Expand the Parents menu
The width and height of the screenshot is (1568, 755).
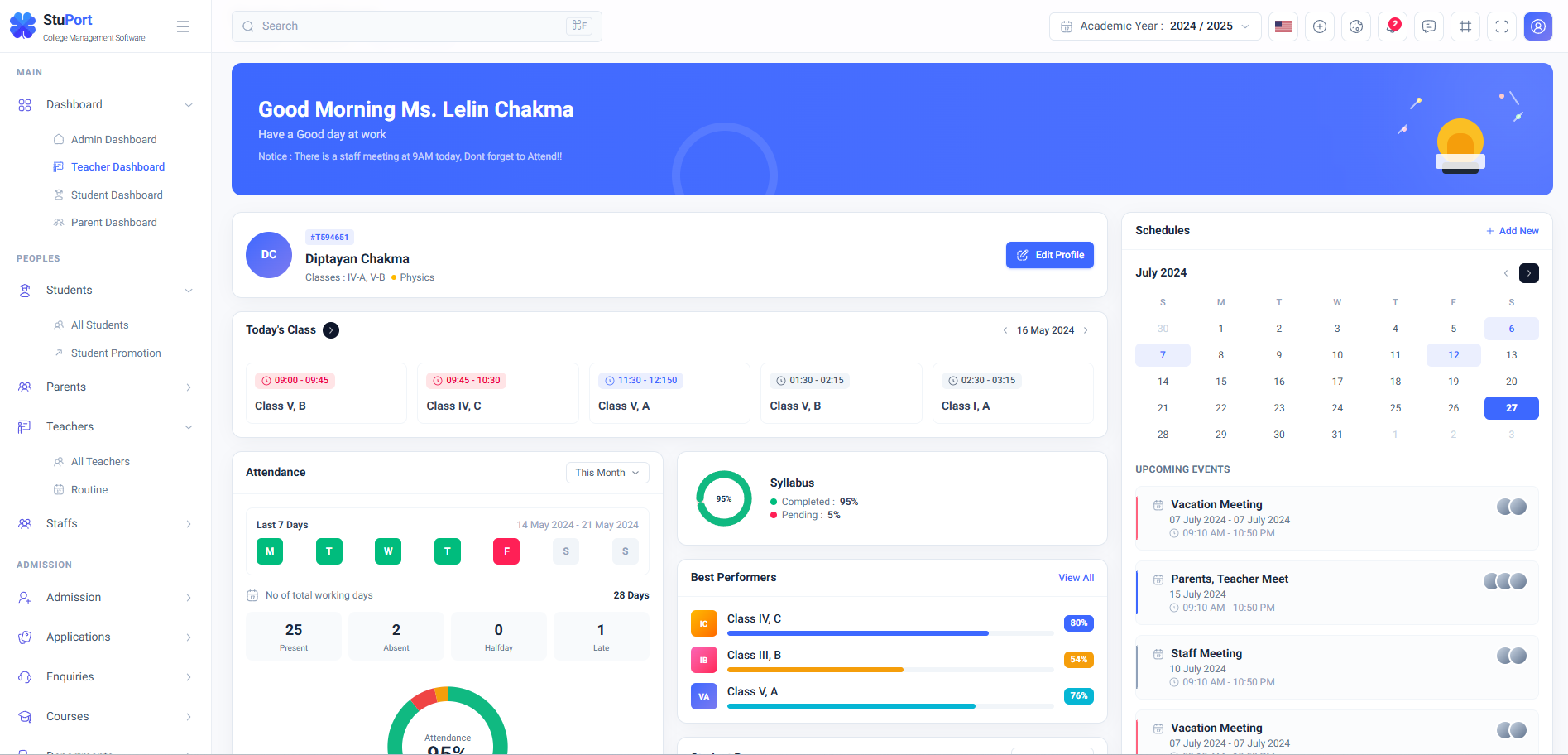click(x=189, y=387)
